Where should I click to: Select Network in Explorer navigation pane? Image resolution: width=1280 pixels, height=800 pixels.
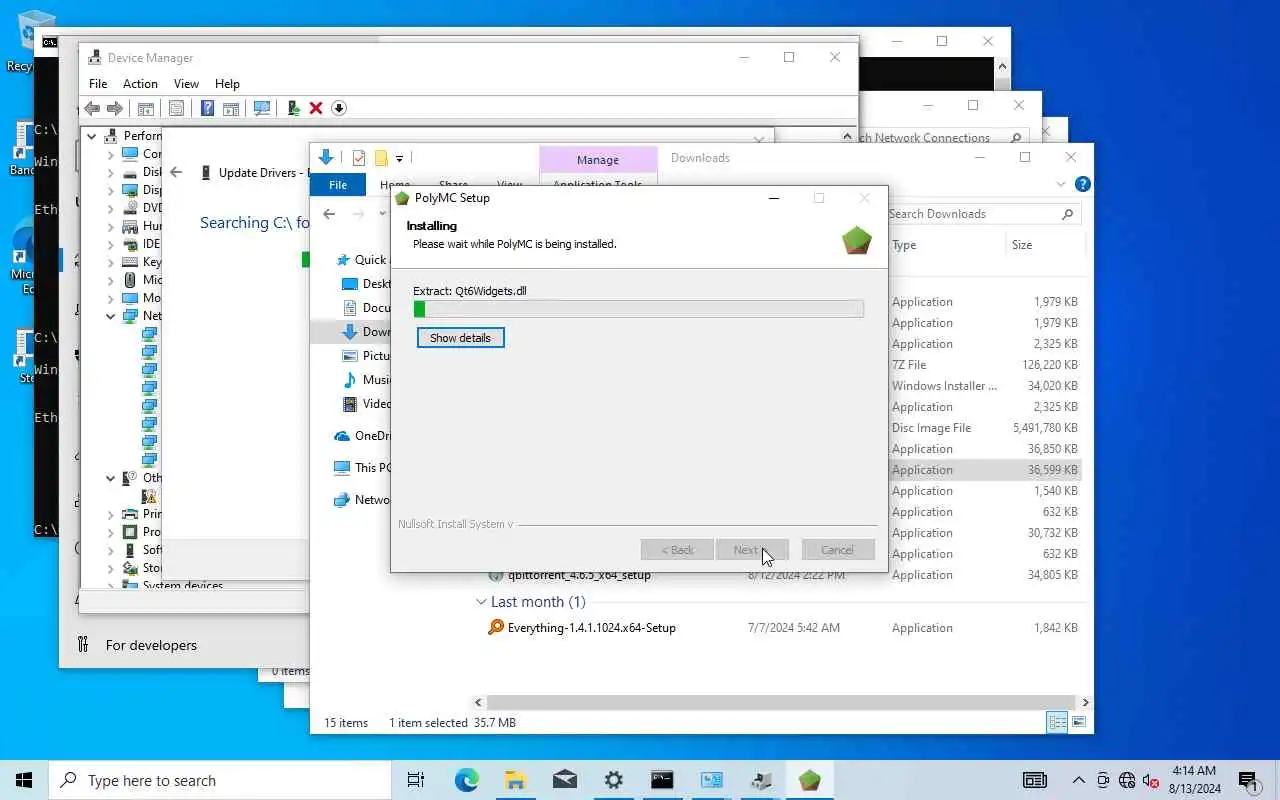361,500
